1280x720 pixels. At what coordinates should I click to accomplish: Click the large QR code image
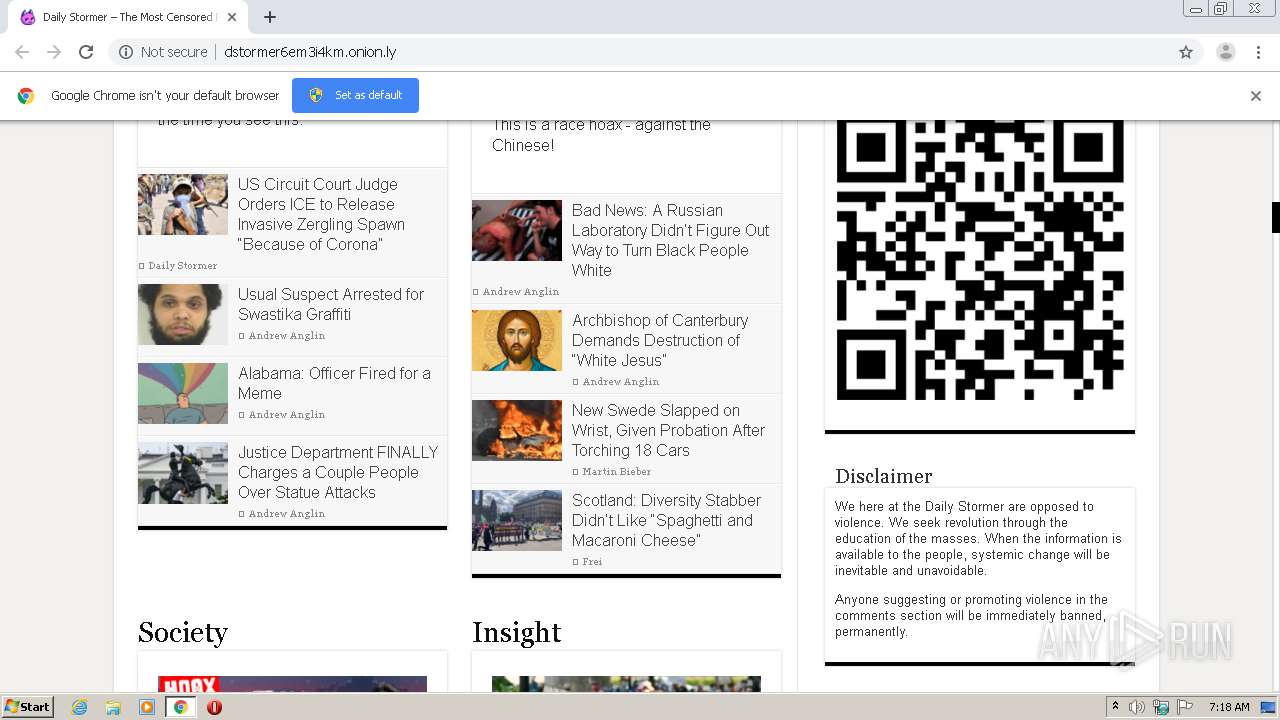click(x=980, y=260)
